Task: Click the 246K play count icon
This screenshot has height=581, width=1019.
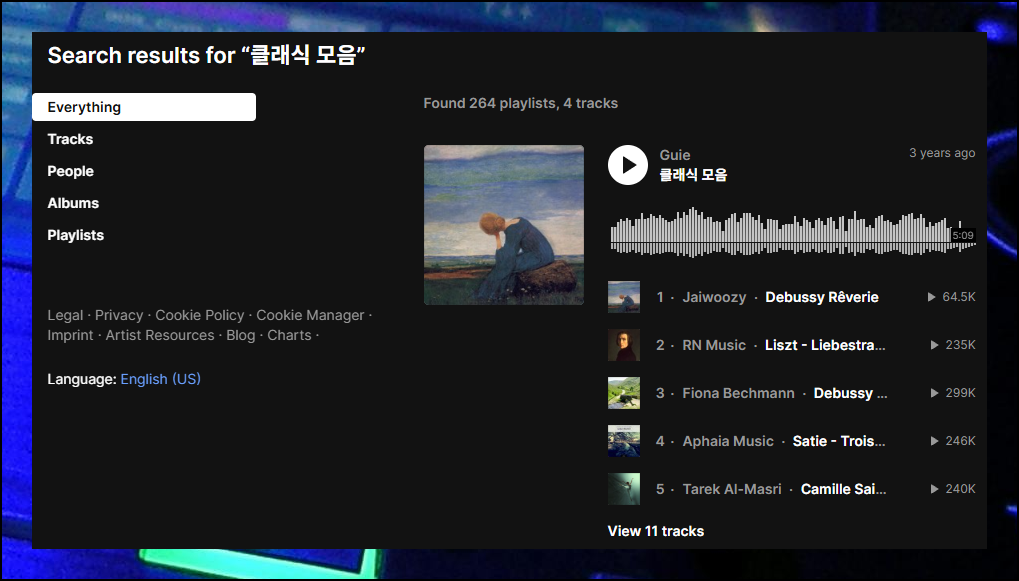Action: (935, 441)
